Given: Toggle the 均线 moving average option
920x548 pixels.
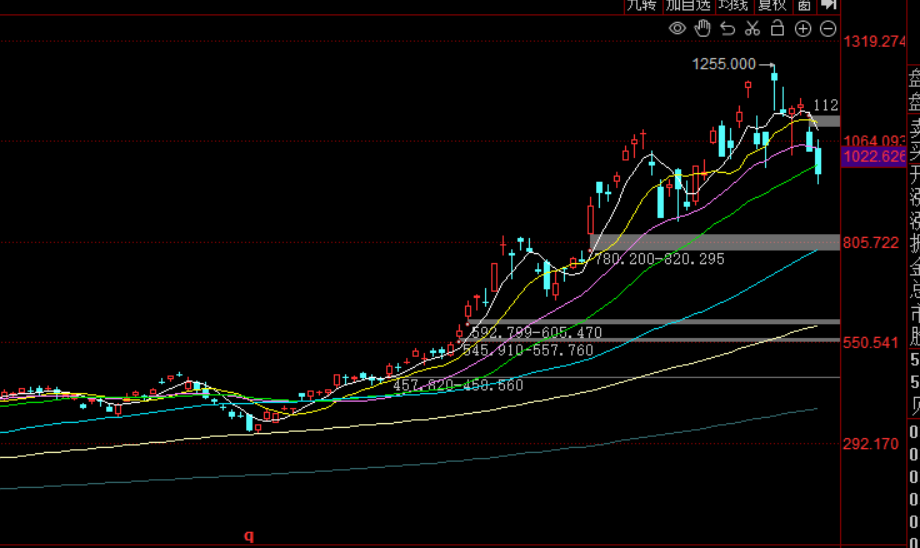Looking at the screenshot, I should (x=734, y=6).
